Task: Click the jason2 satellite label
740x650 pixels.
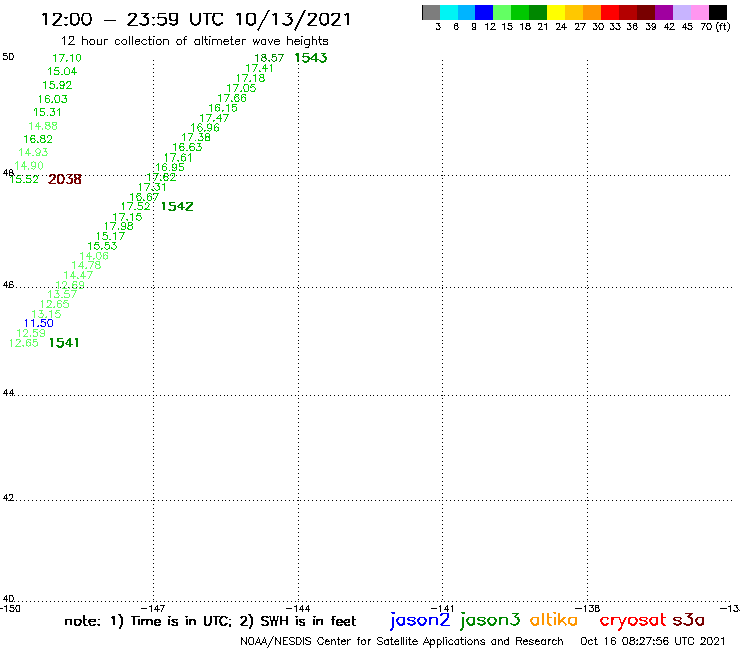Action: tap(420, 620)
